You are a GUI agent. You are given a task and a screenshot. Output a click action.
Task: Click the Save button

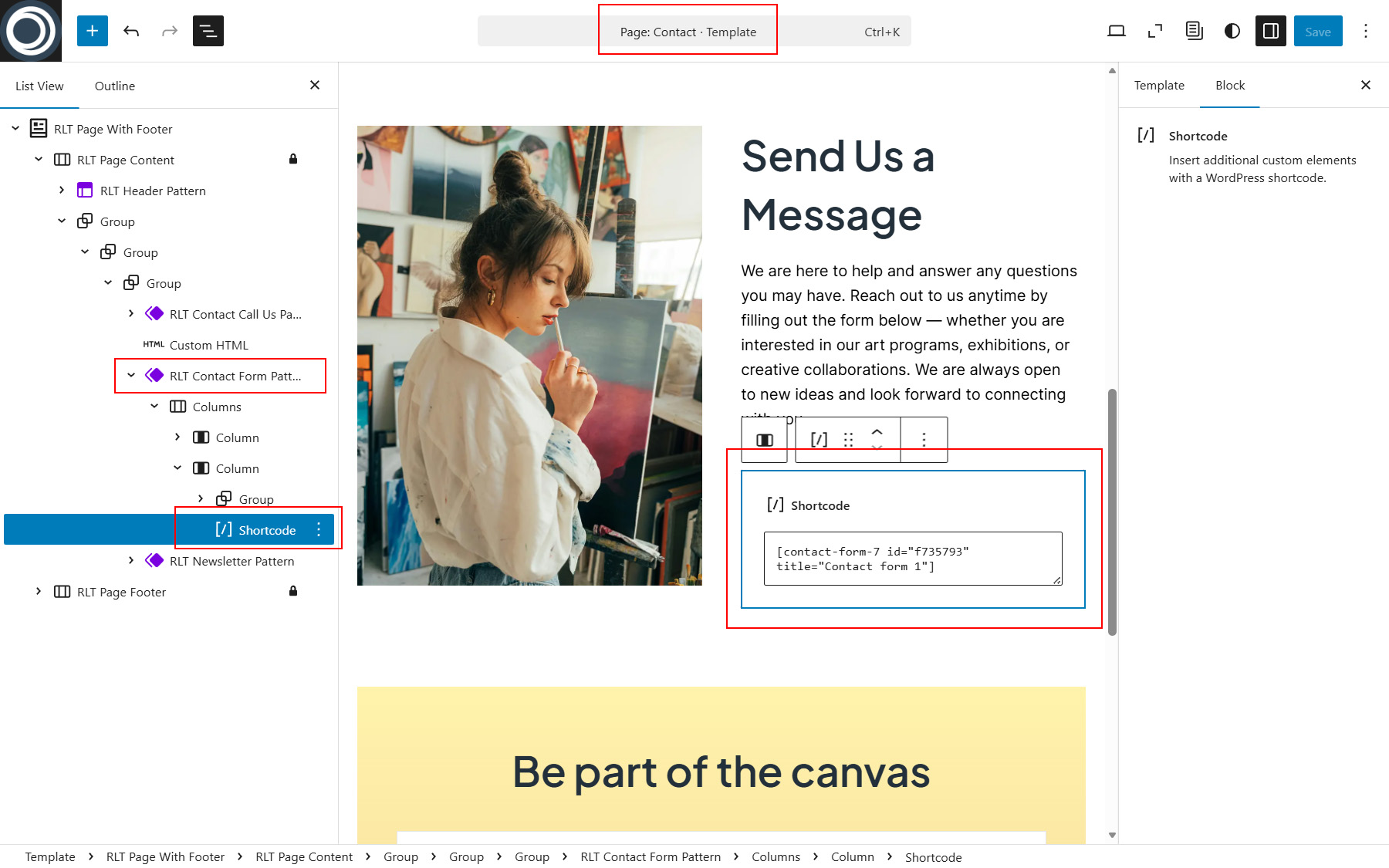(1317, 31)
